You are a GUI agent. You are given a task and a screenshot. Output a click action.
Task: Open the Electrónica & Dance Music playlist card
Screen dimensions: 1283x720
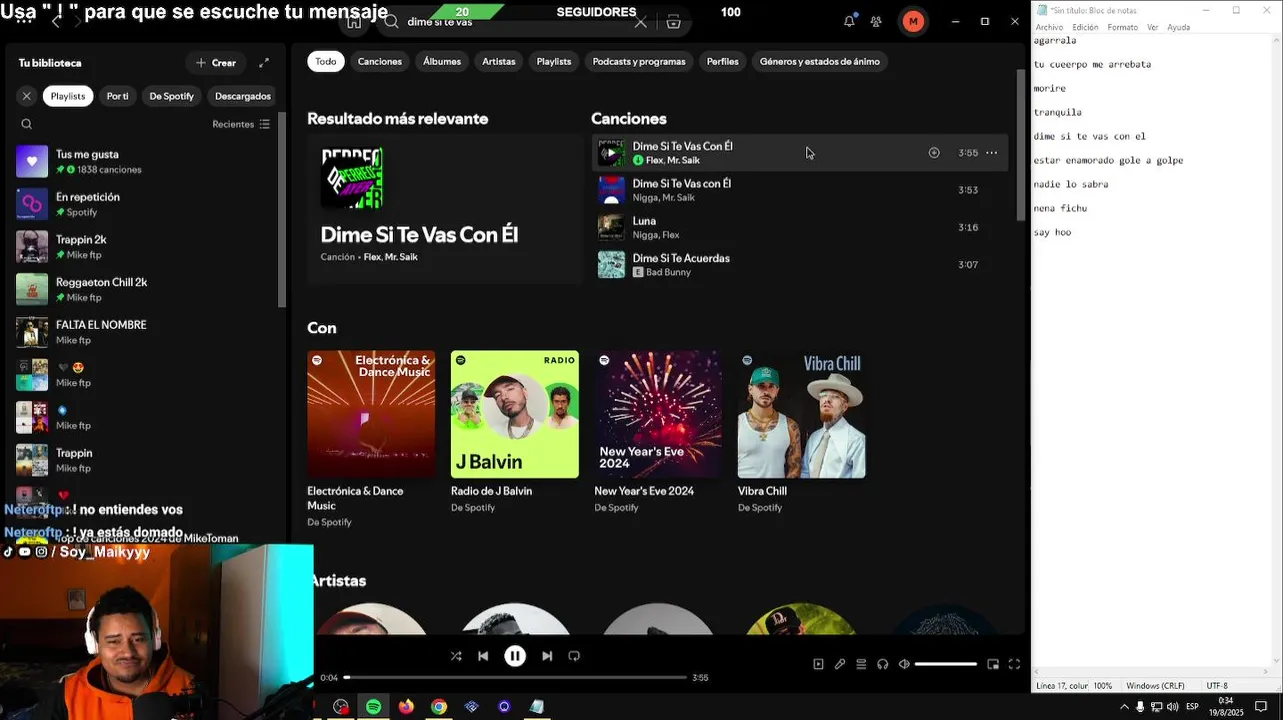point(371,439)
